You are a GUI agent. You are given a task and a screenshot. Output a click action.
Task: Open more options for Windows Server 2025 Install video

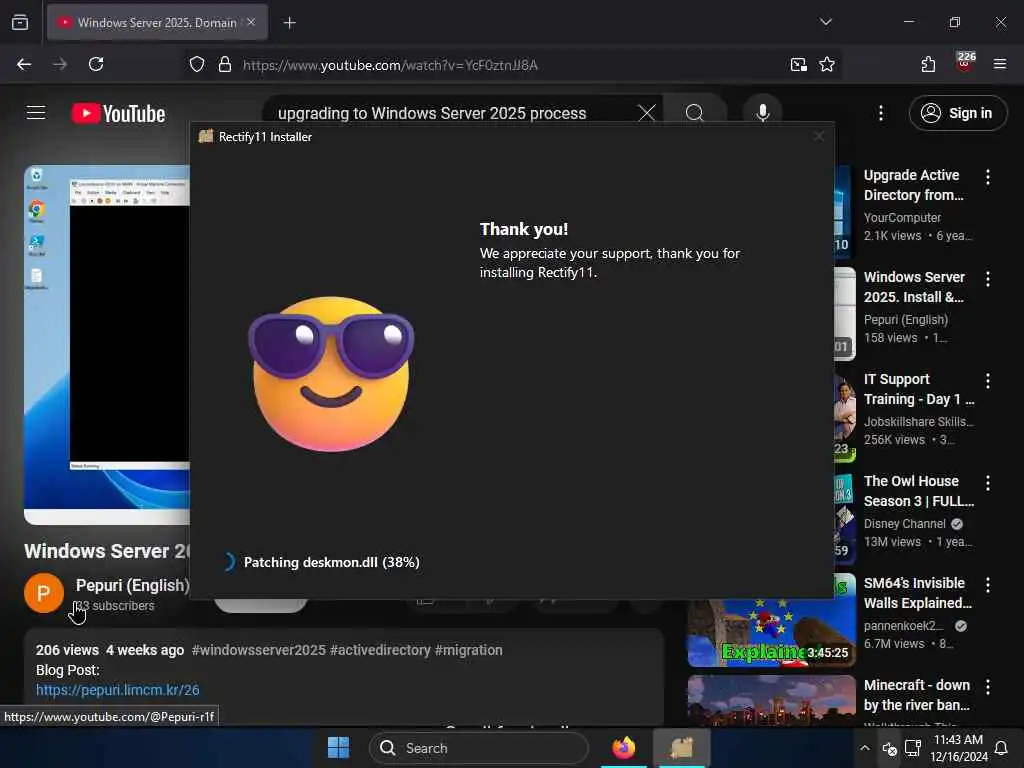[987, 279]
